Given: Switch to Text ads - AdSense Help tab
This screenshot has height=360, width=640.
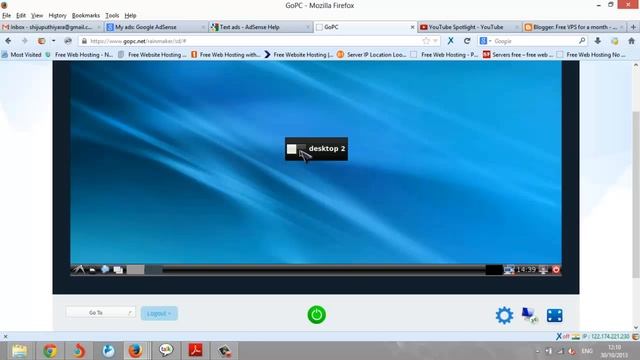Looking at the screenshot, I should pyautogui.click(x=260, y=27).
